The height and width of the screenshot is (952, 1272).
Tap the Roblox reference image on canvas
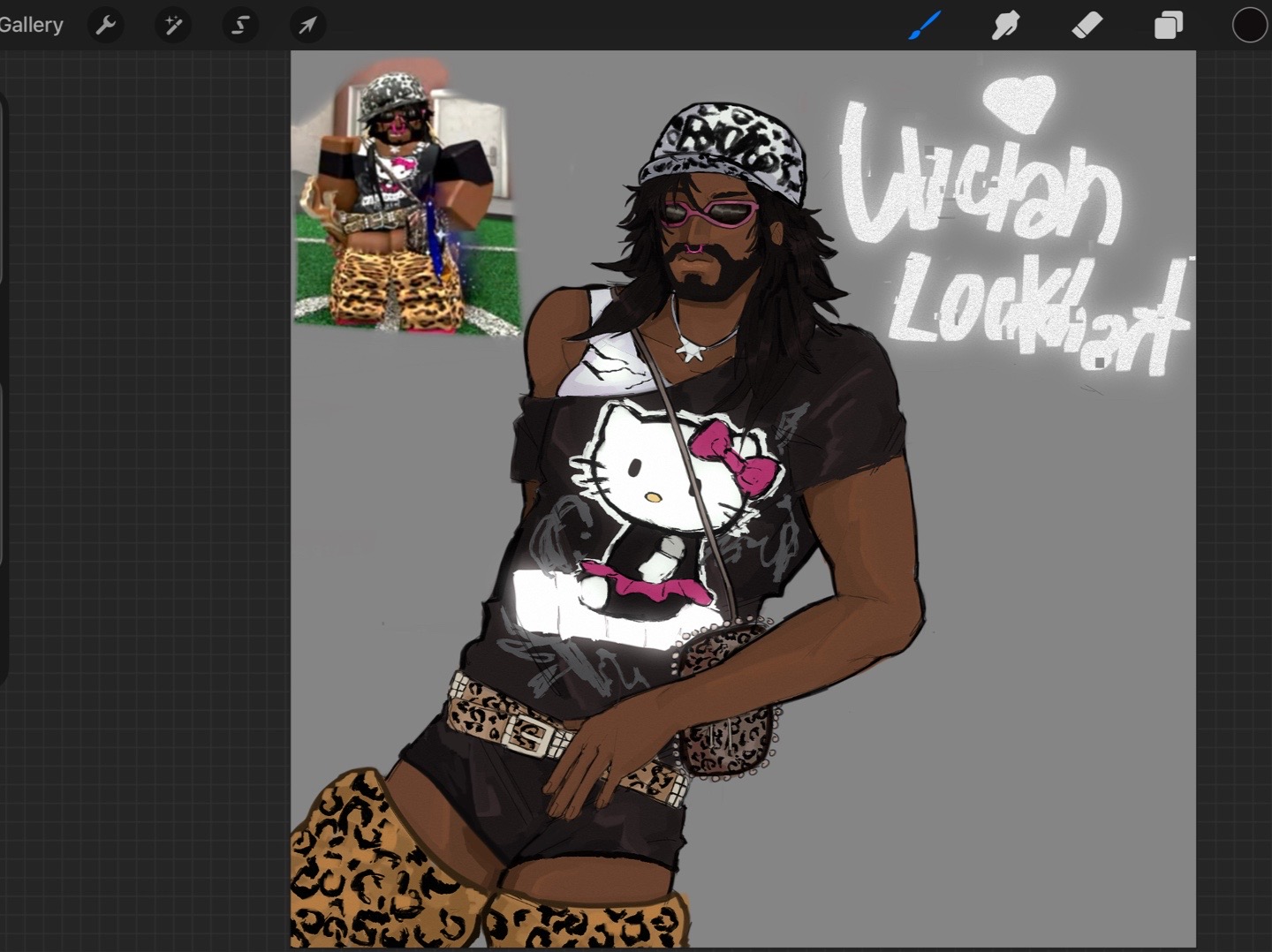tap(406, 196)
